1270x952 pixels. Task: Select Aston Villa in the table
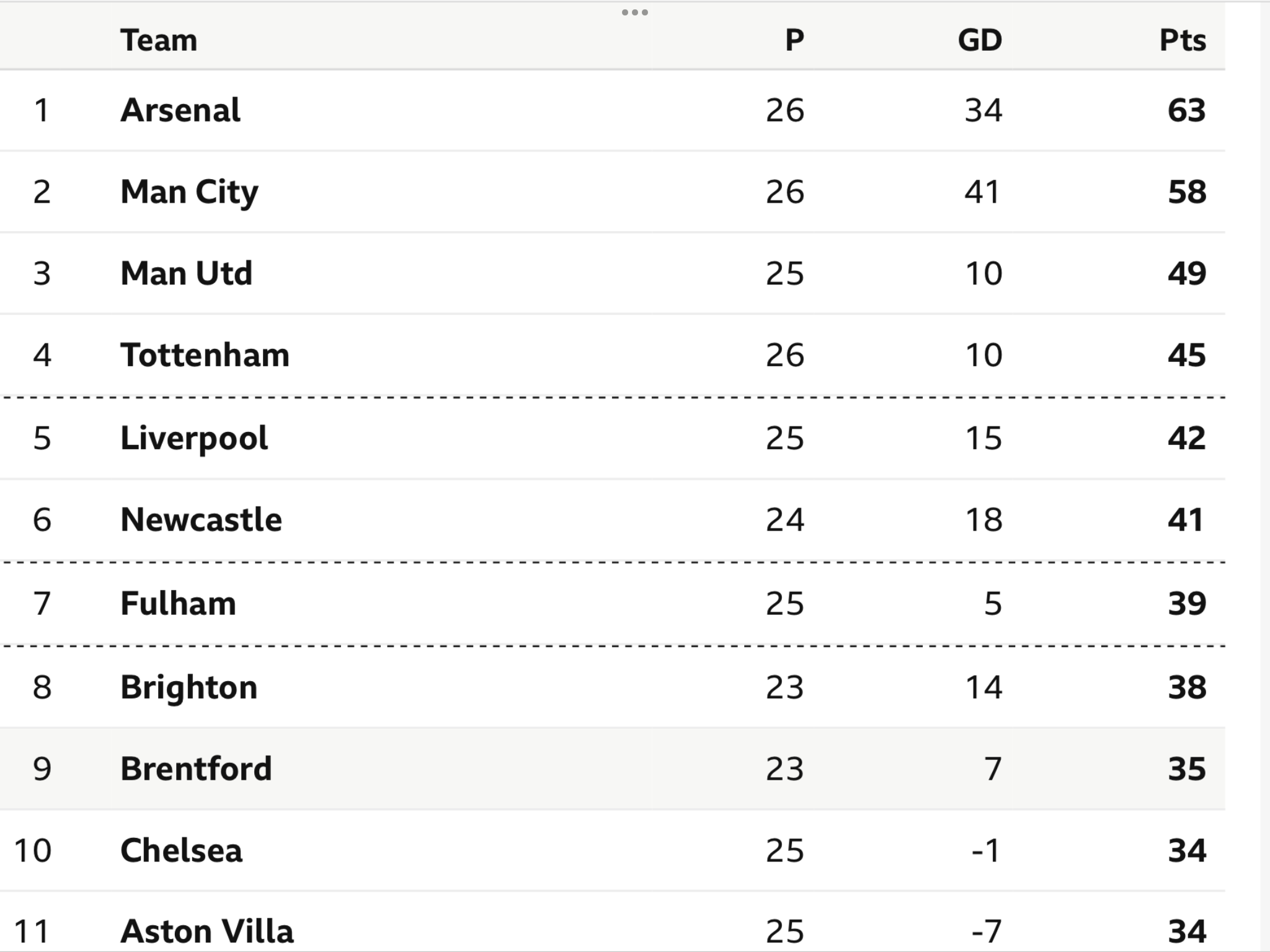click(207, 931)
